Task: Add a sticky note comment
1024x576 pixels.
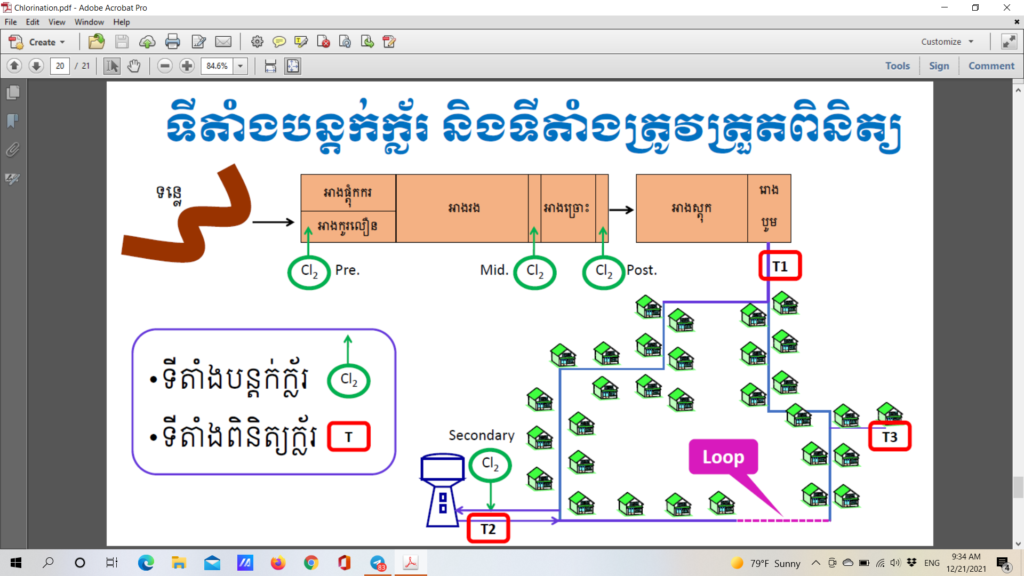Action: 279,42
